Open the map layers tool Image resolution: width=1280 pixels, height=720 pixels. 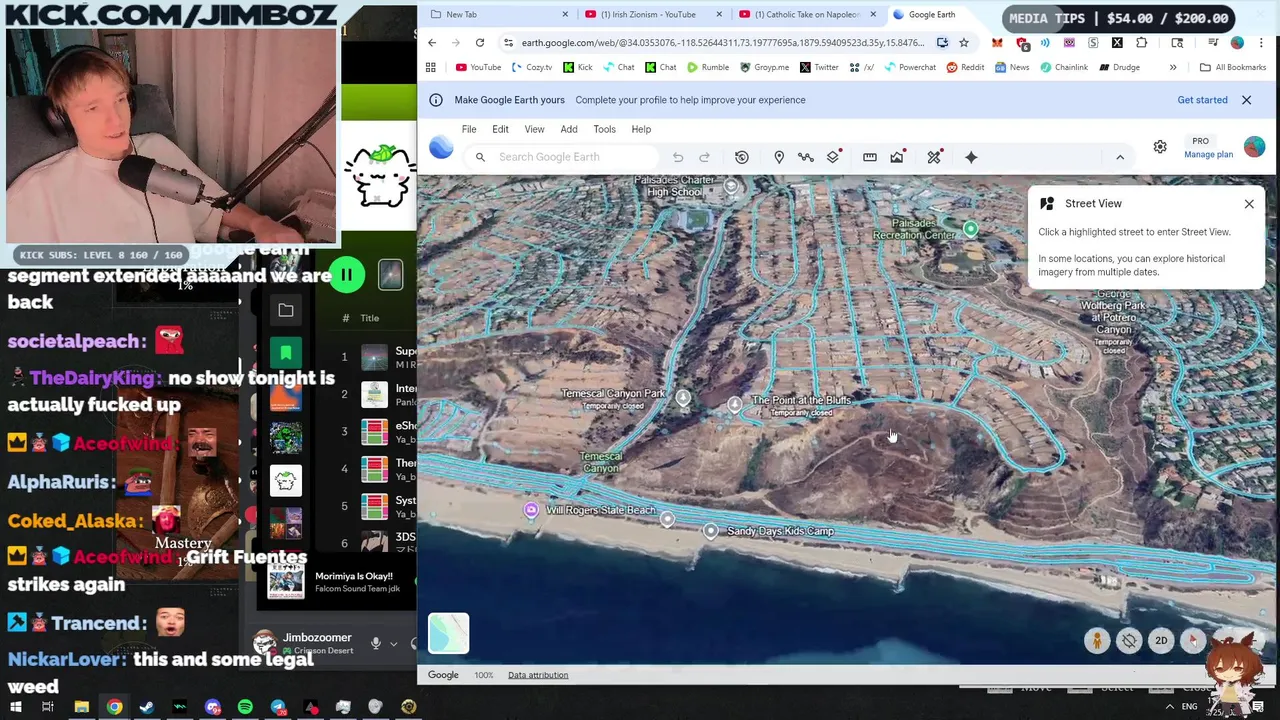pos(833,157)
